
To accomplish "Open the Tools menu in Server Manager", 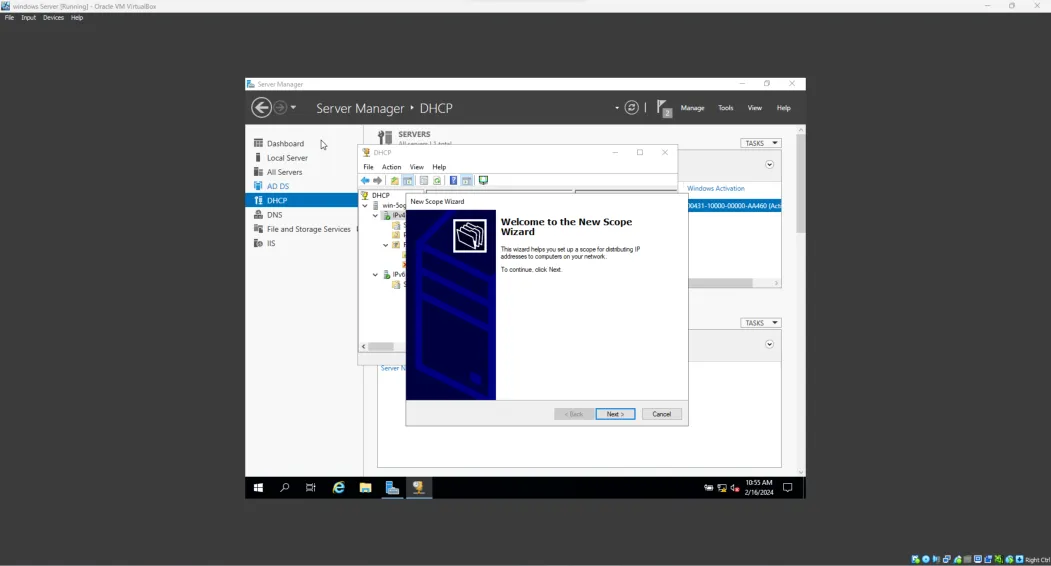I will coord(725,108).
